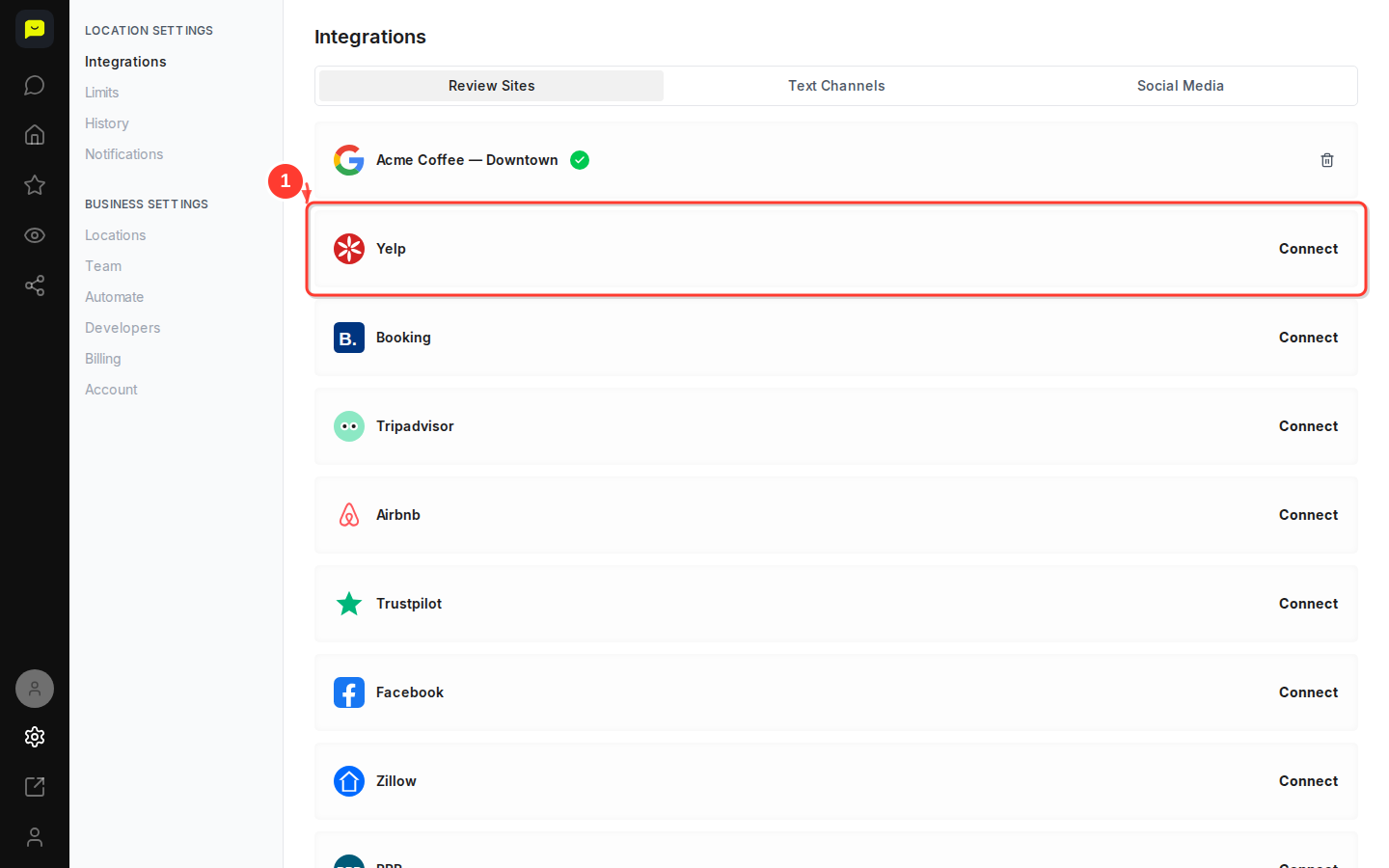Click the Trustpilot star logo

(x=349, y=604)
